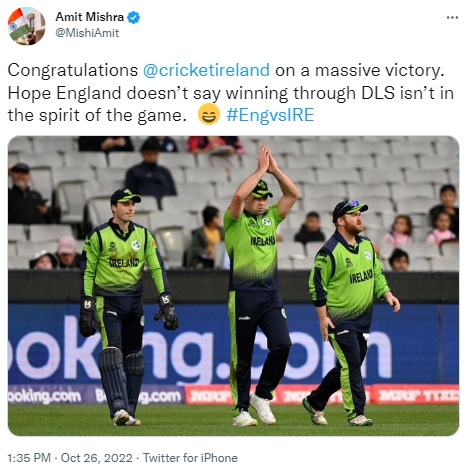
Task: Open the Amit Mishra display name
Action: [x=89, y=17]
